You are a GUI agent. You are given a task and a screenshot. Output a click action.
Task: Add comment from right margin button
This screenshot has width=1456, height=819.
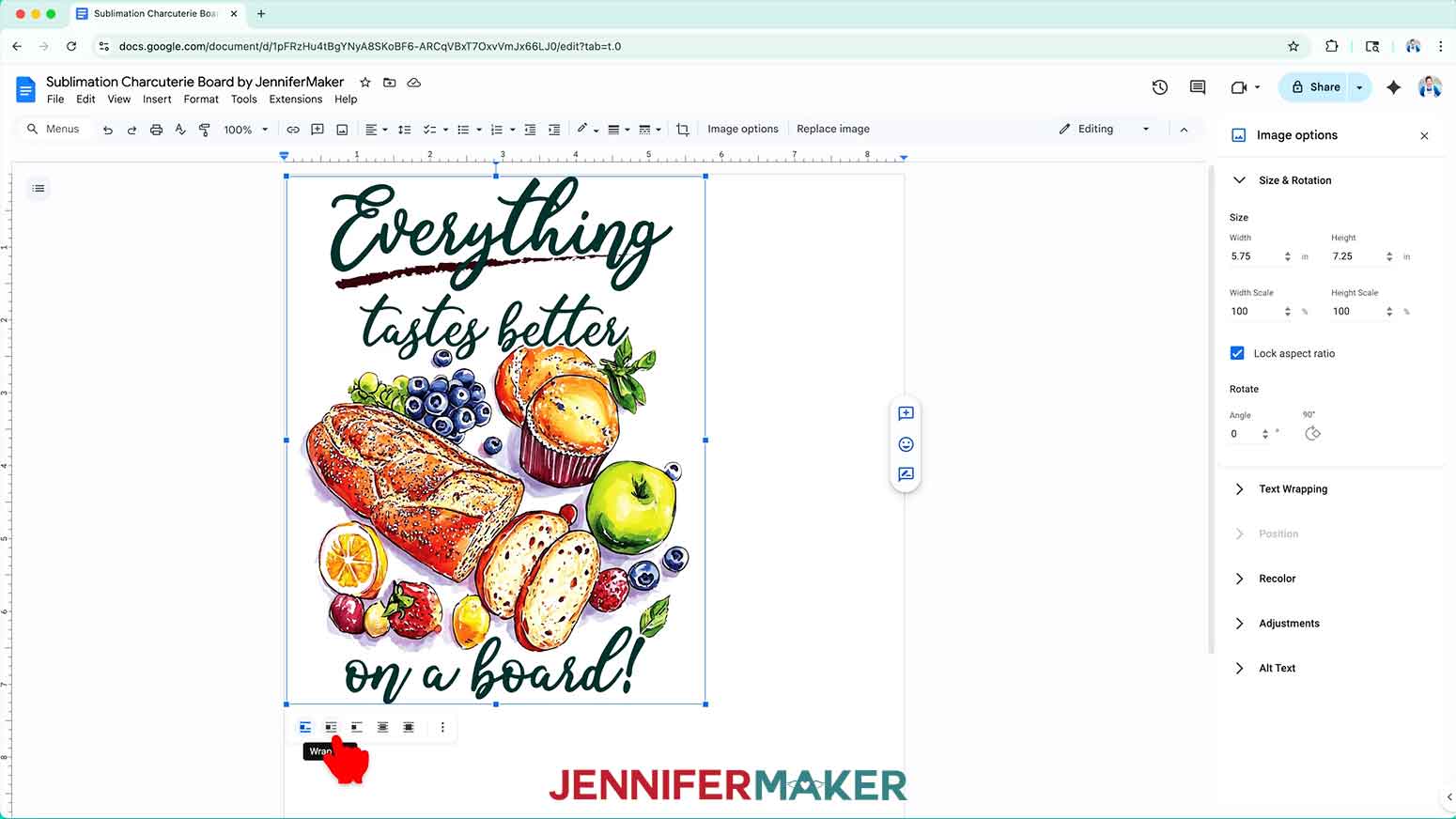pyautogui.click(x=906, y=413)
